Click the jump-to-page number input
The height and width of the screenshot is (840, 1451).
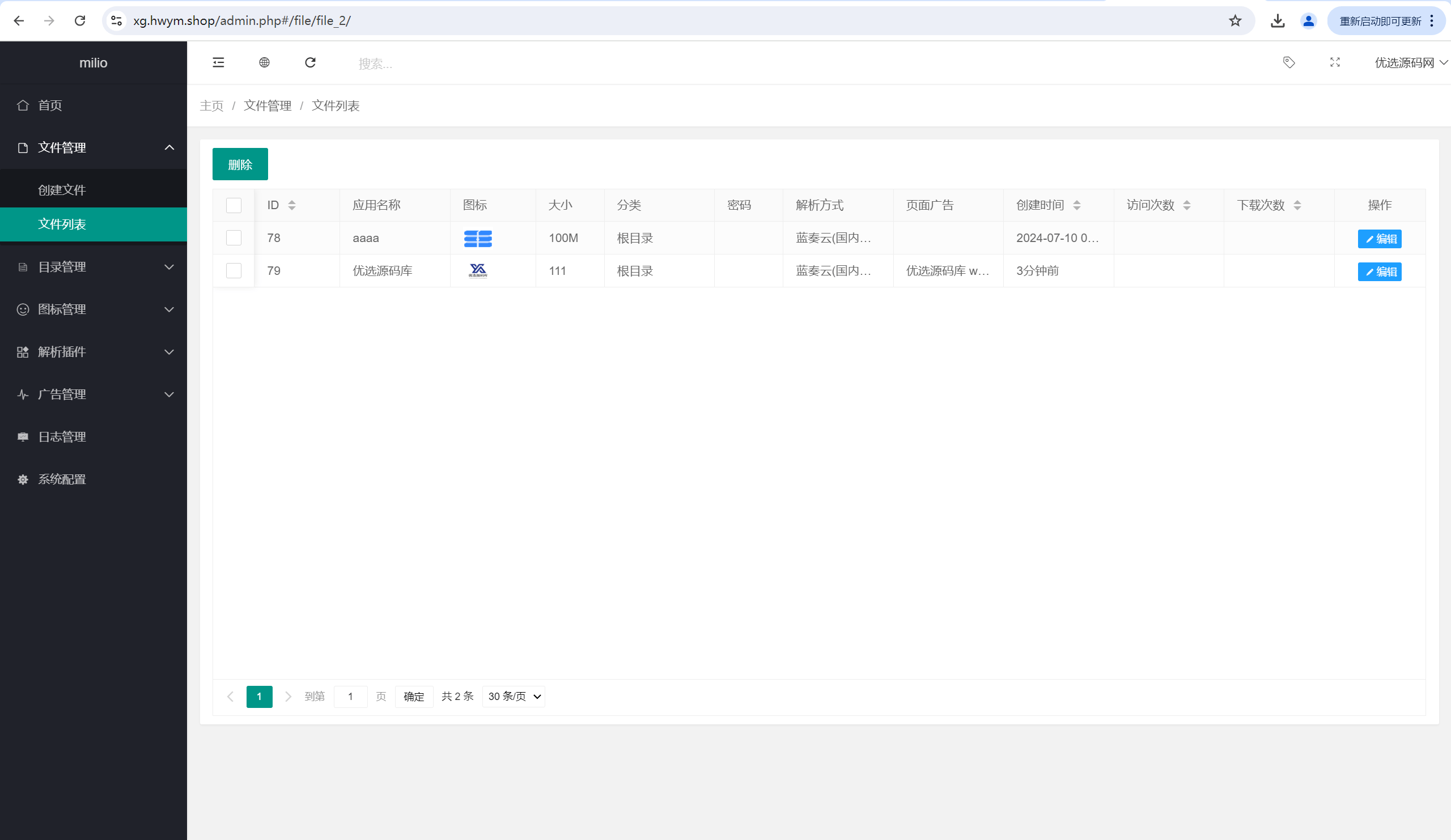(351, 697)
